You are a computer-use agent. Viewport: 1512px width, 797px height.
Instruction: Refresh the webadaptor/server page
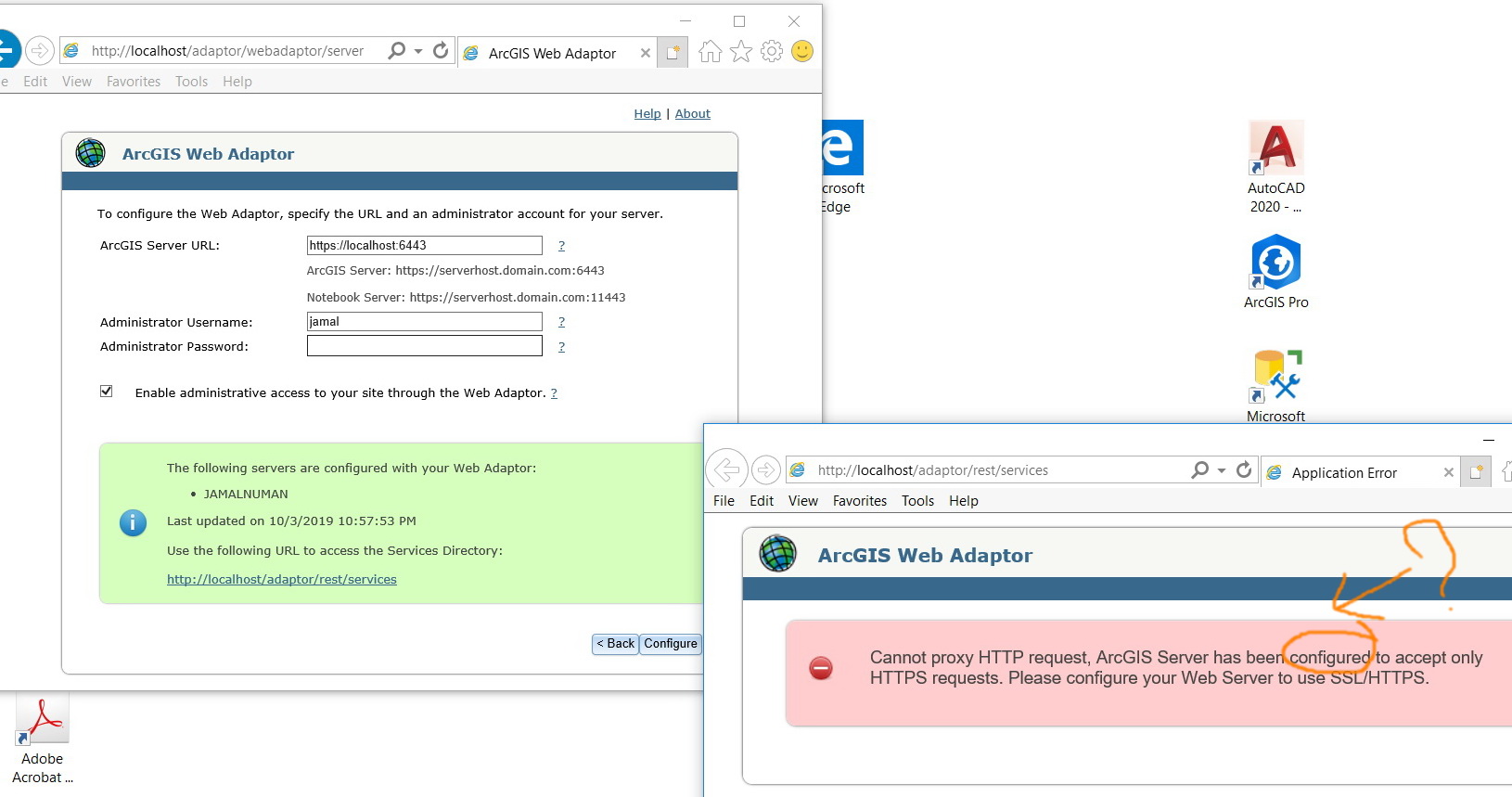coord(441,51)
